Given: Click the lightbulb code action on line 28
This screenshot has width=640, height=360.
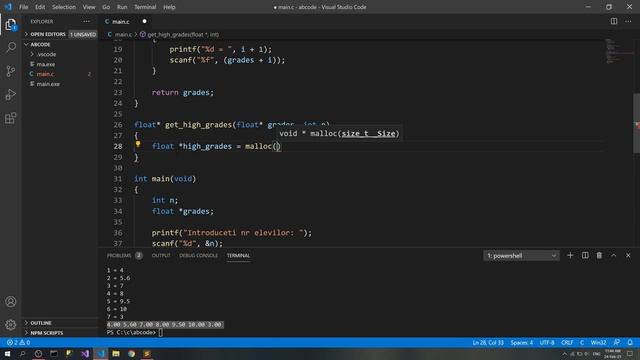Looking at the screenshot, I should [x=138, y=144].
